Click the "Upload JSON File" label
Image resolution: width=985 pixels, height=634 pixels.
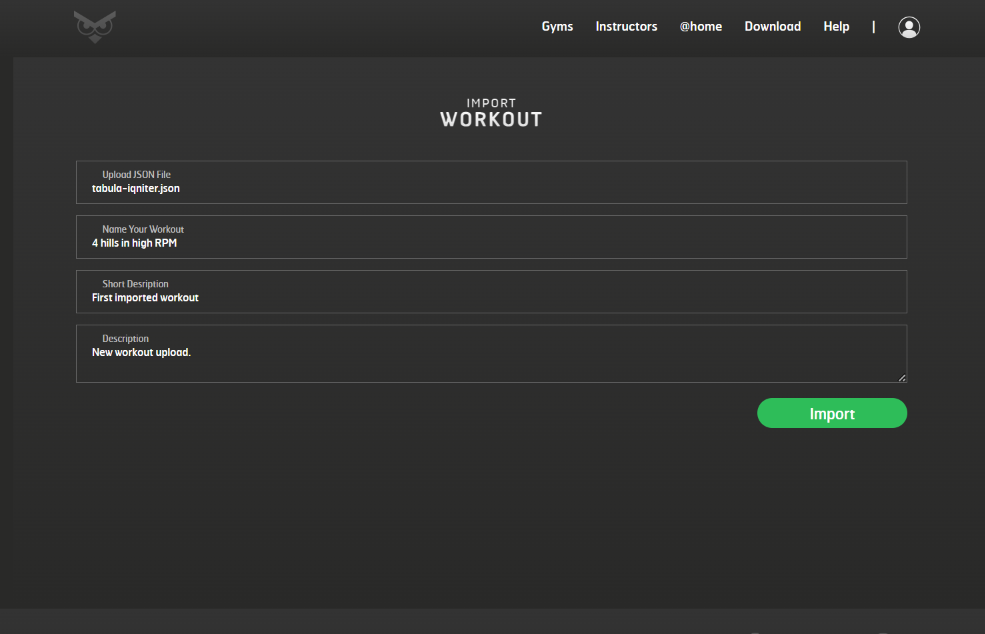coord(136,175)
